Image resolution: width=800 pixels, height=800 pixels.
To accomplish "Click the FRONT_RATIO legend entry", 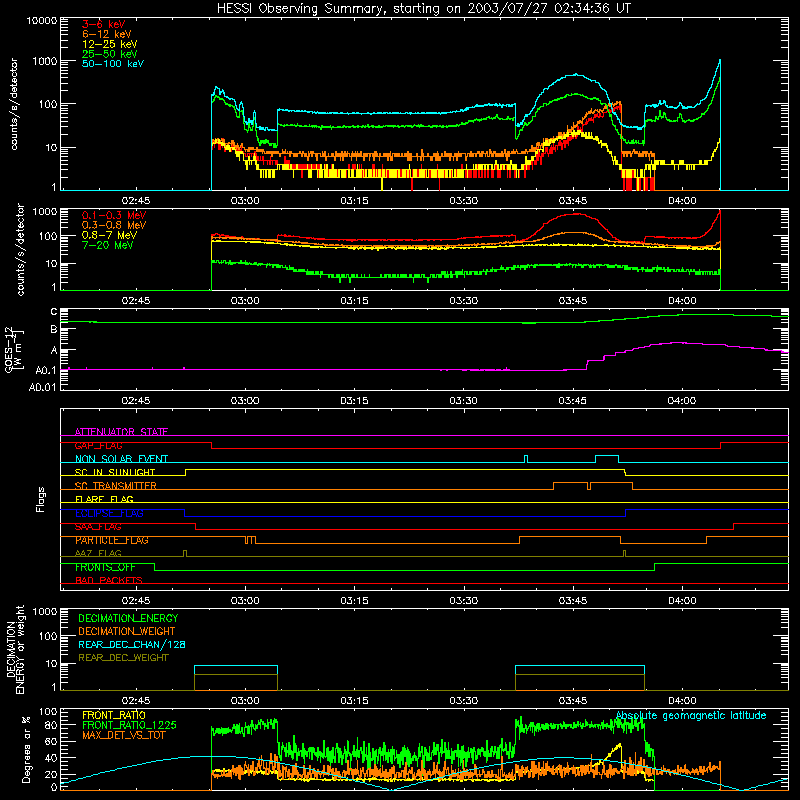I will click(114, 715).
